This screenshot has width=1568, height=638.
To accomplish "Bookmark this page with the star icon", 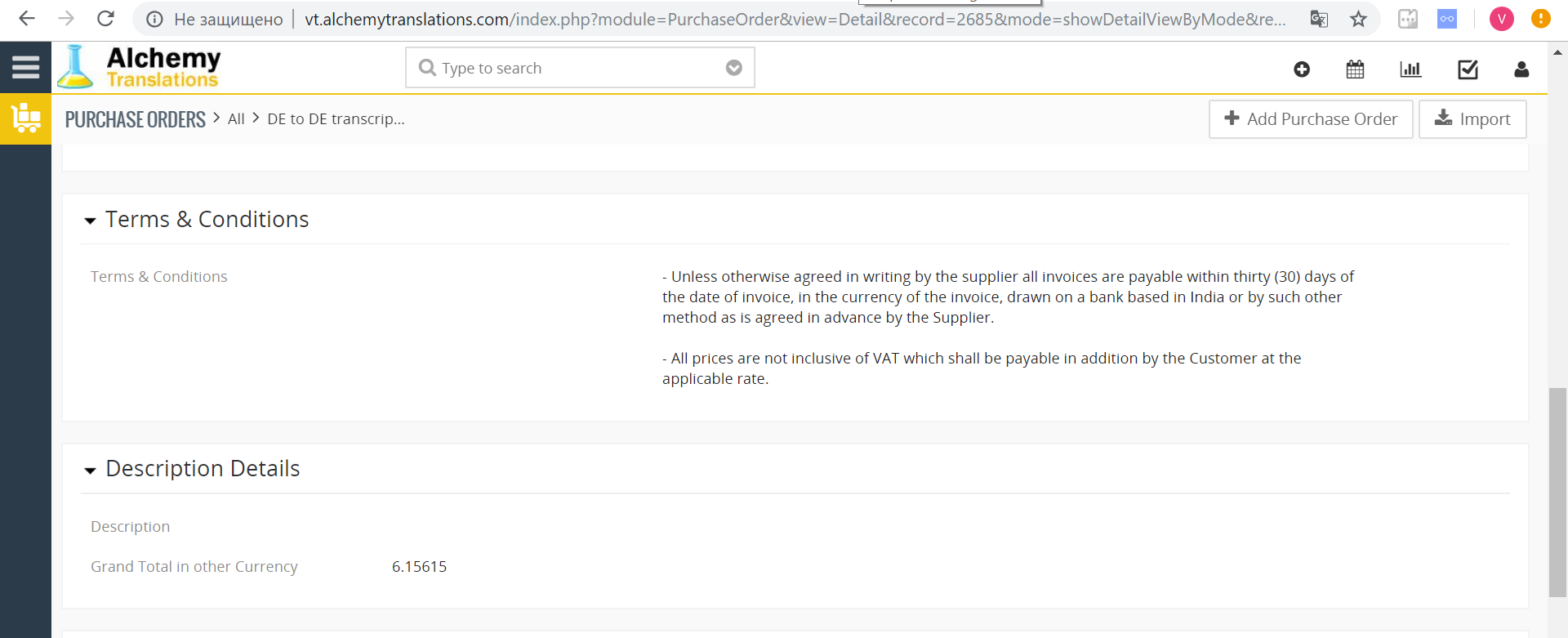I will 1358,19.
